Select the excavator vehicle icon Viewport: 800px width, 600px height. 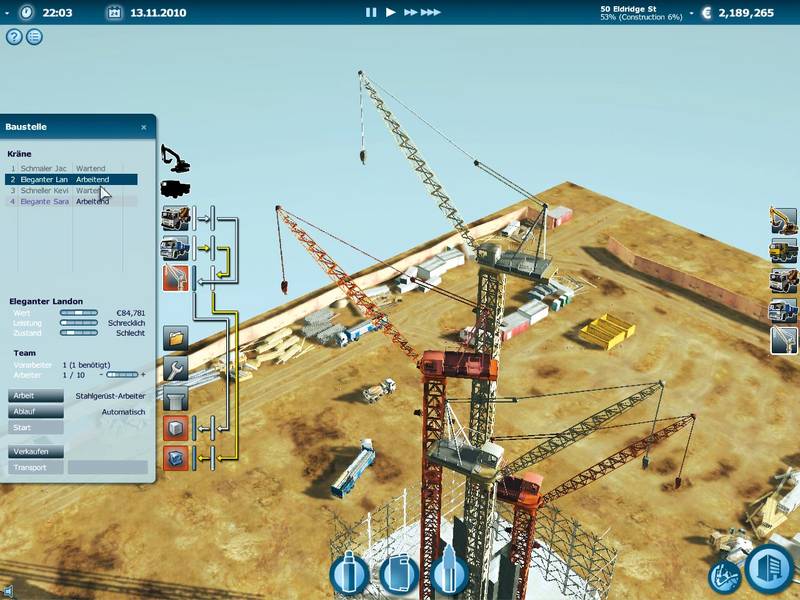click(x=174, y=159)
